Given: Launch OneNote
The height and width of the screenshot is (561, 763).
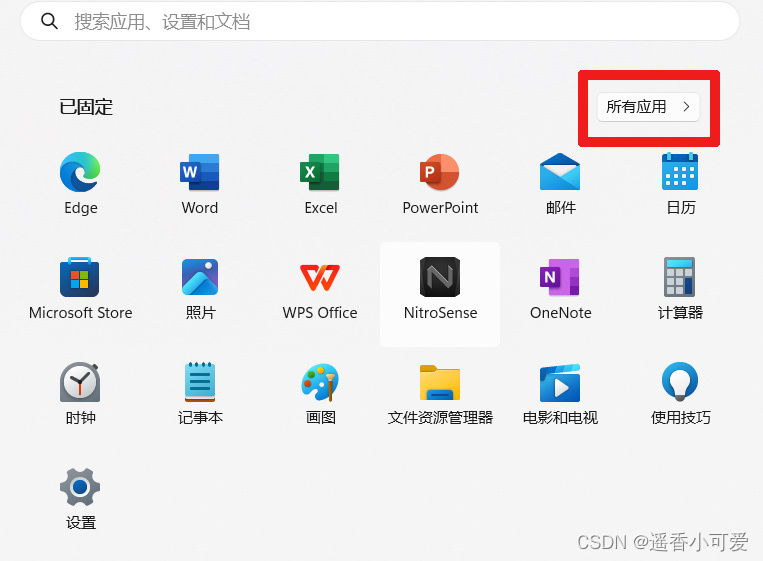Looking at the screenshot, I should coord(560,277).
